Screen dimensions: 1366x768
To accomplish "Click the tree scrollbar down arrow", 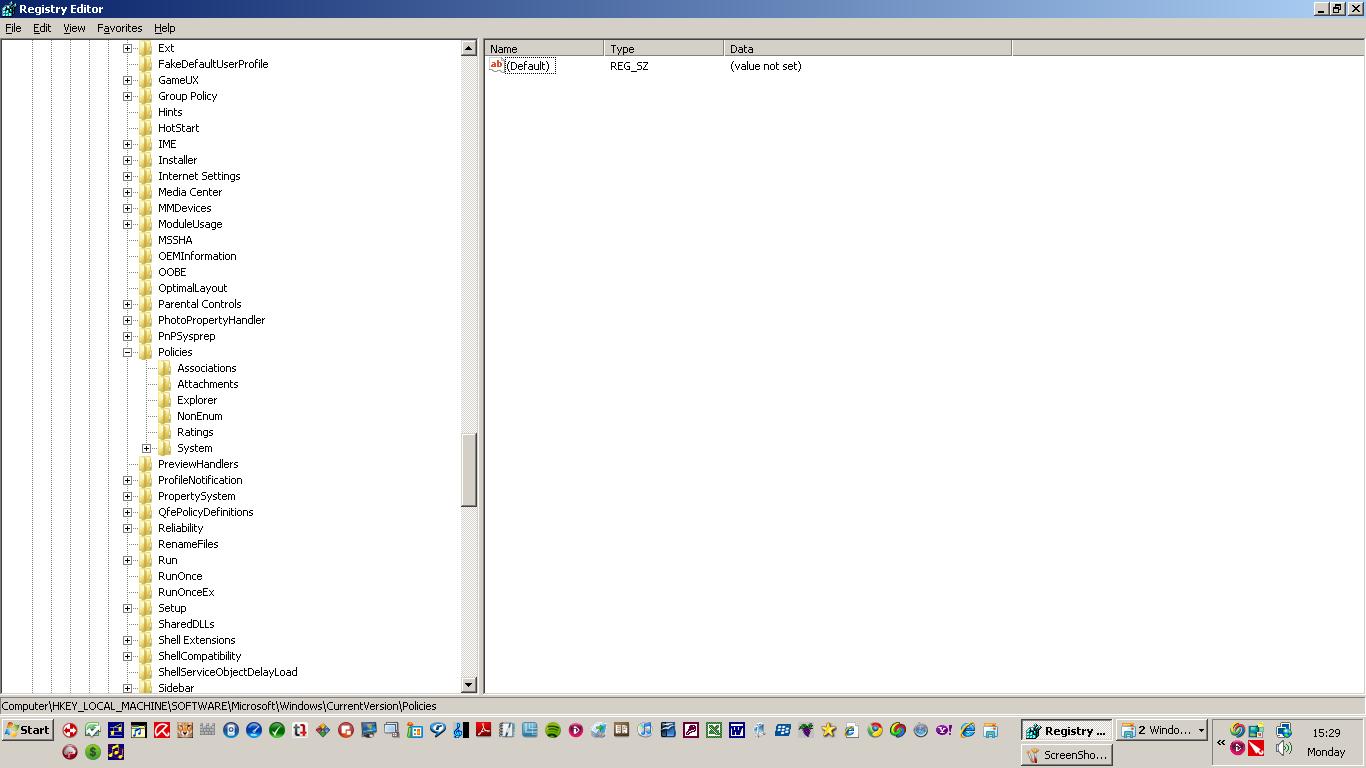I will click(469, 685).
